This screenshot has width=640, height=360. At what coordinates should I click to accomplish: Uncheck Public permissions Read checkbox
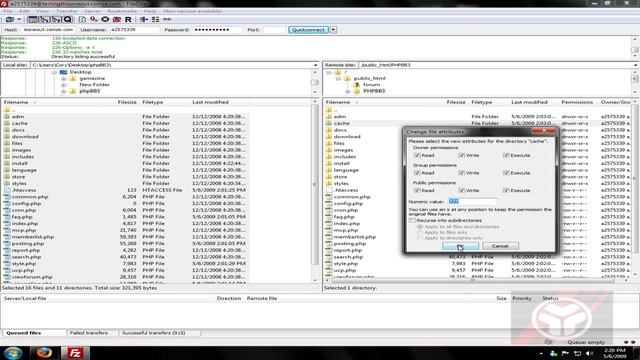pos(417,191)
